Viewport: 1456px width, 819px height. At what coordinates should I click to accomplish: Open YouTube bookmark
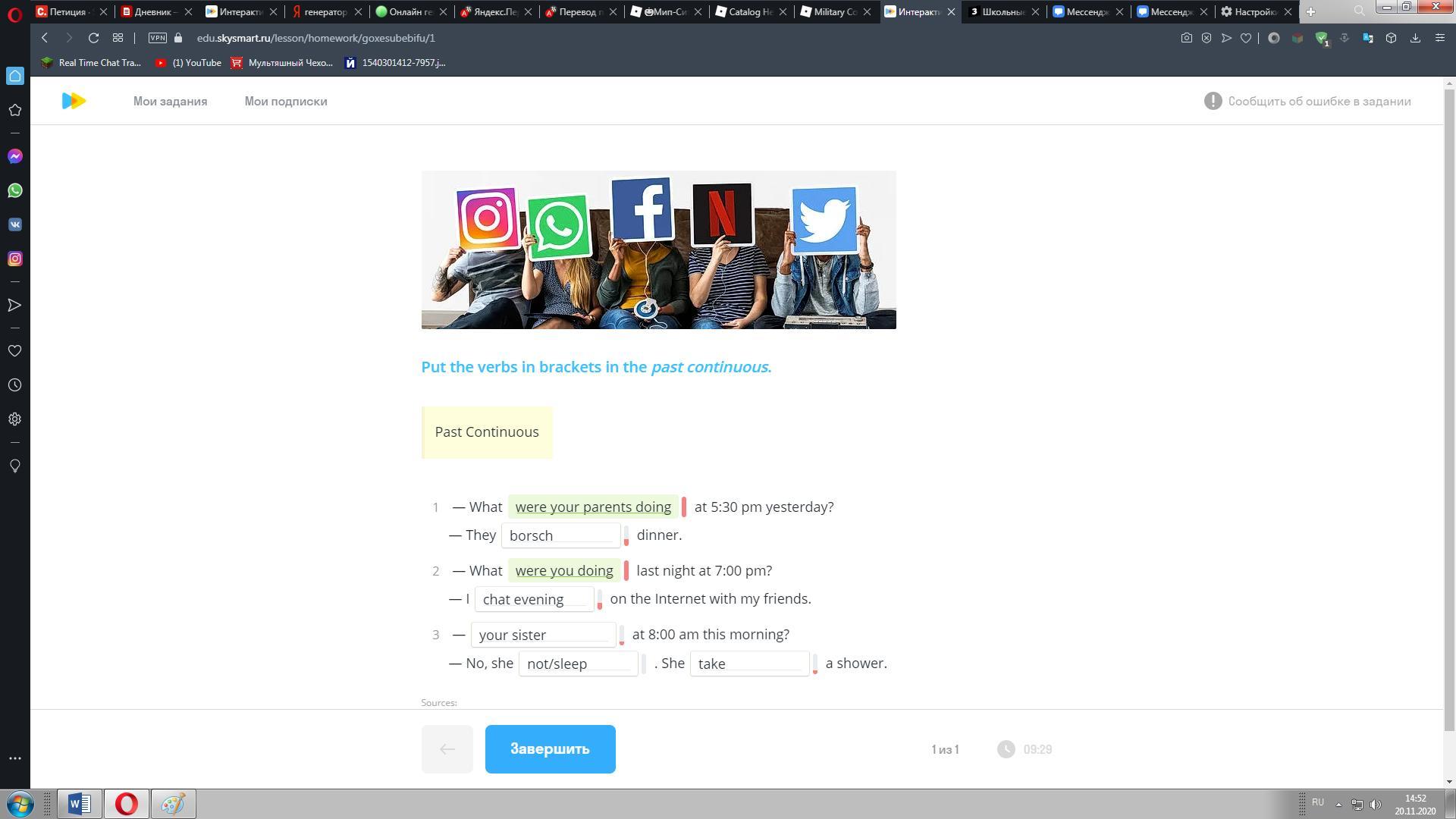click(x=188, y=63)
